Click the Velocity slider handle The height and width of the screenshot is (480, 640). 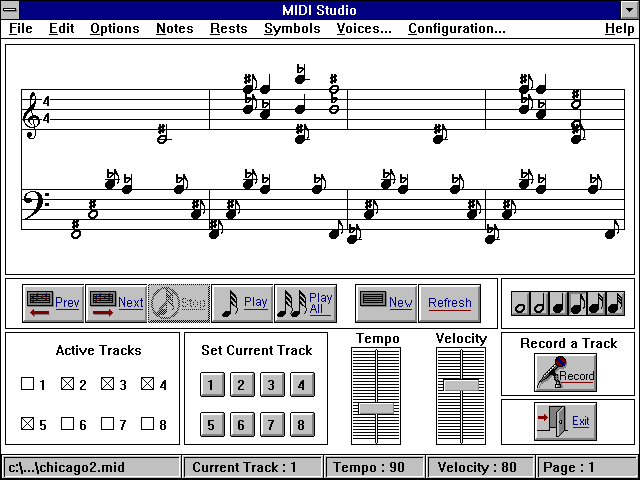point(460,385)
